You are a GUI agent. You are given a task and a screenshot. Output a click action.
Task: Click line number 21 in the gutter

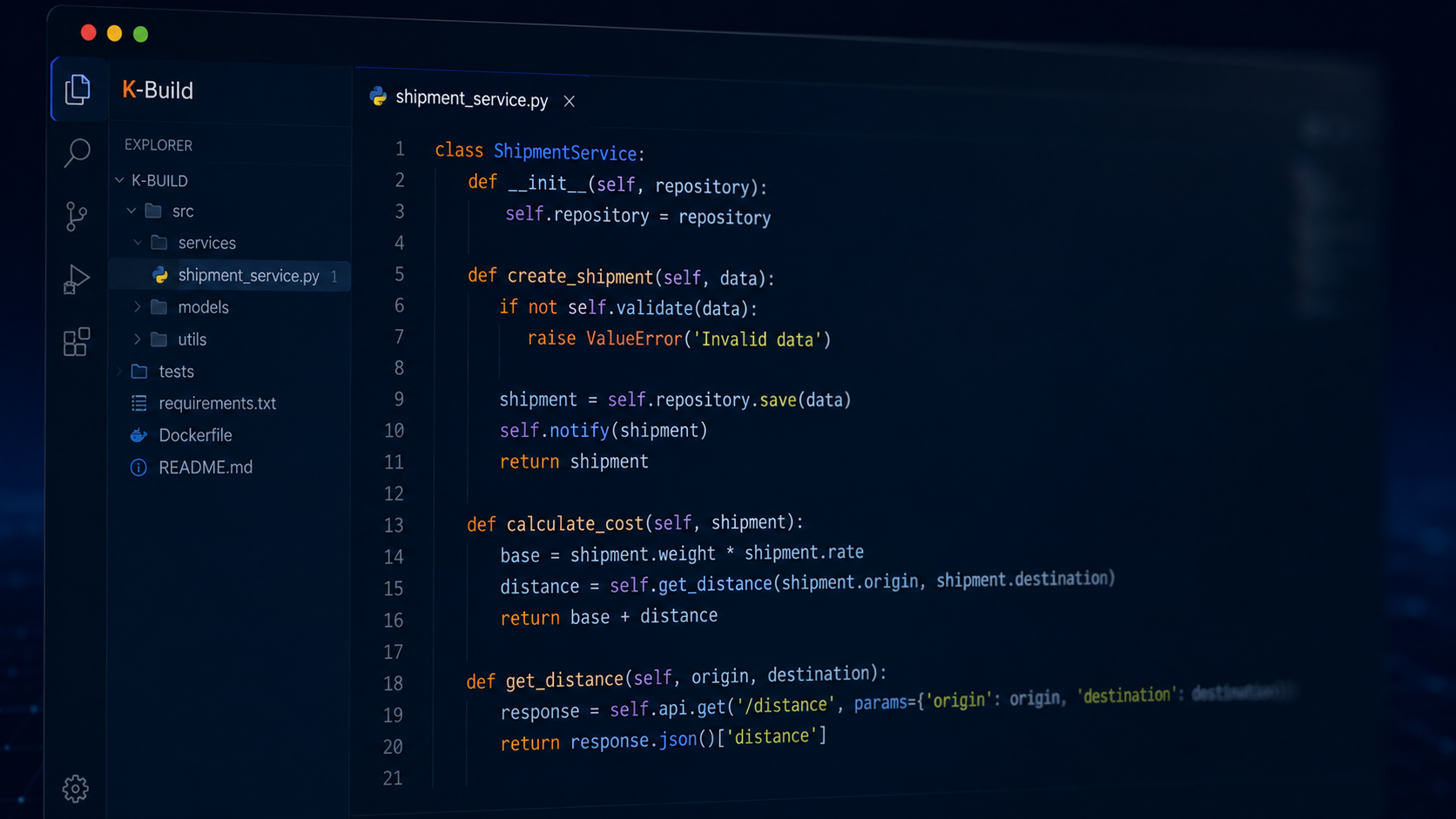pos(393,778)
